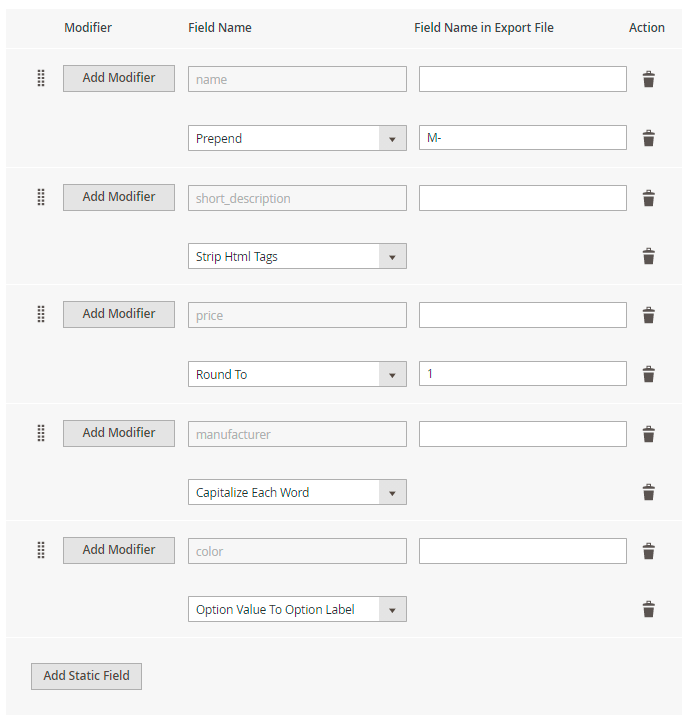
Task: Delete the manufacturer field row
Action: pyautogui.click(x=648, y=434)
